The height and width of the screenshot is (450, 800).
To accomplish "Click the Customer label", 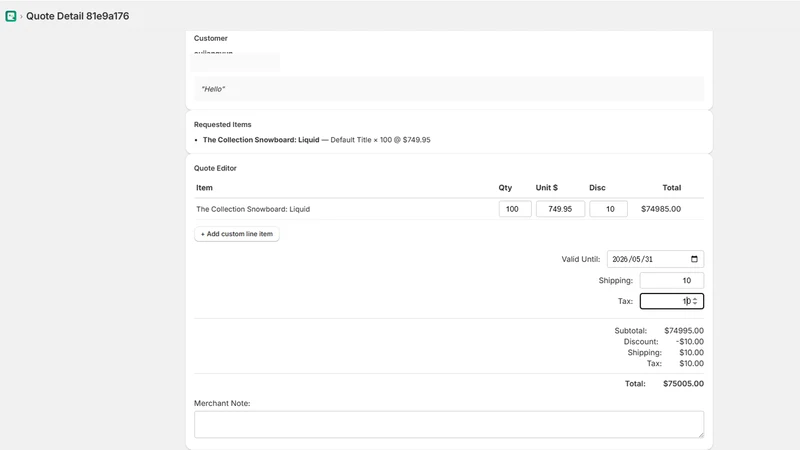I will pos(211,38).
